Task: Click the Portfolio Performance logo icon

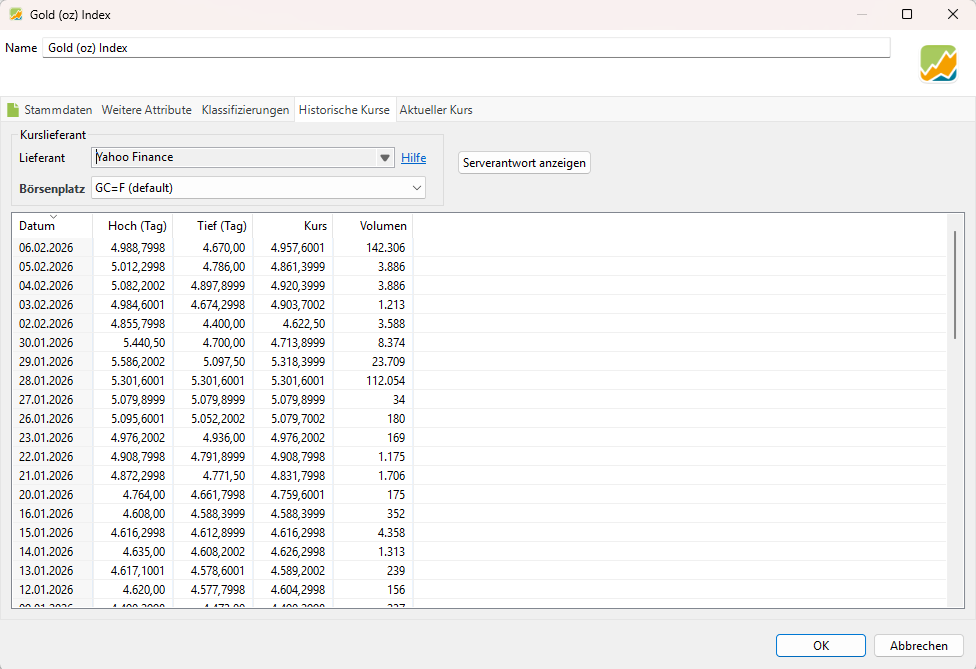Action: [x=938, y=63]
